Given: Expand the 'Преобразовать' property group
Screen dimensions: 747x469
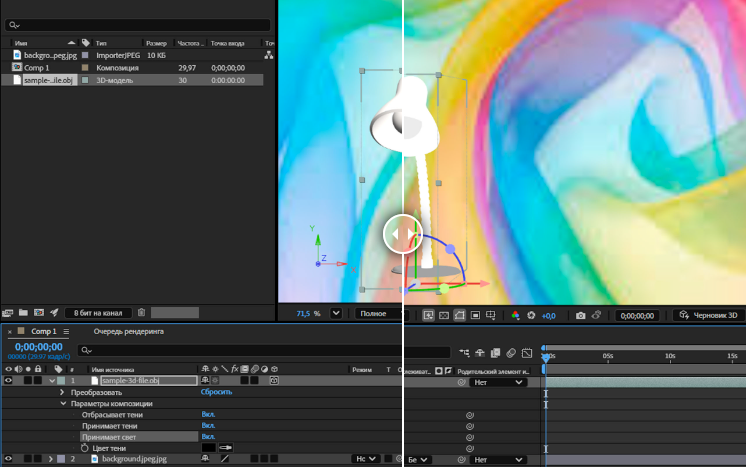Looking at the screenshot, I should [62, 392].
